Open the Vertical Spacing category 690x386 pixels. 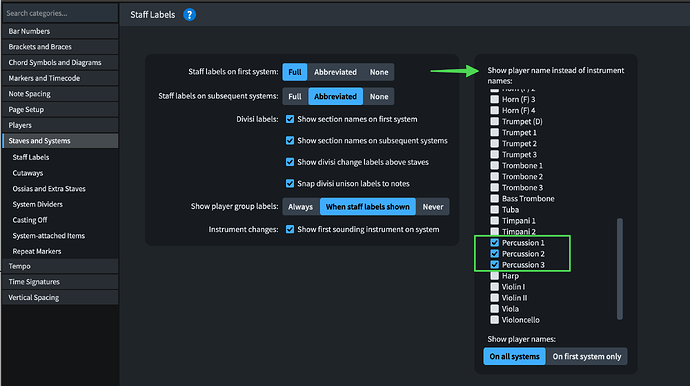60,298
